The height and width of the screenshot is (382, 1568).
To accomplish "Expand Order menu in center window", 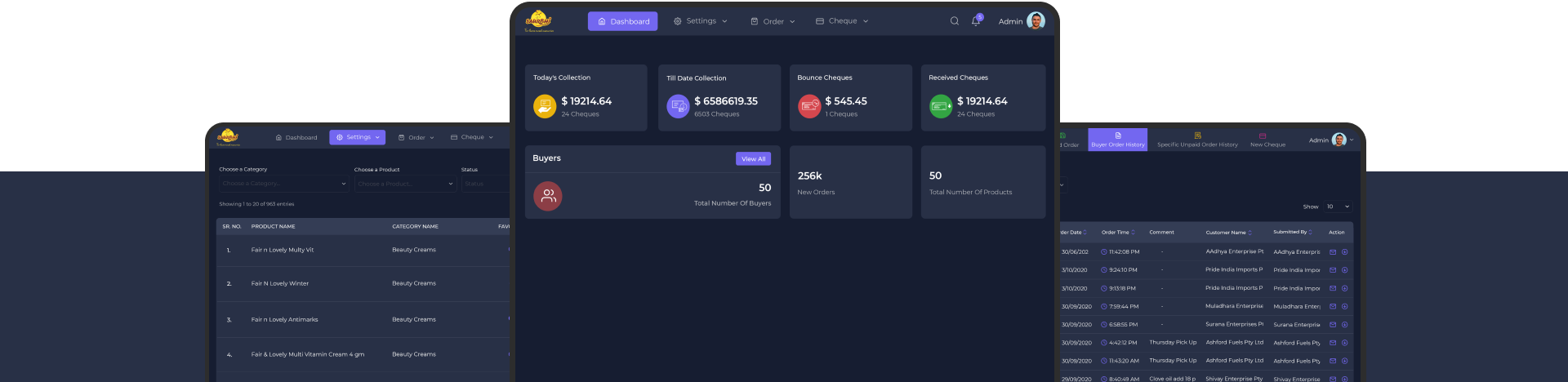I will pos(773,21).
